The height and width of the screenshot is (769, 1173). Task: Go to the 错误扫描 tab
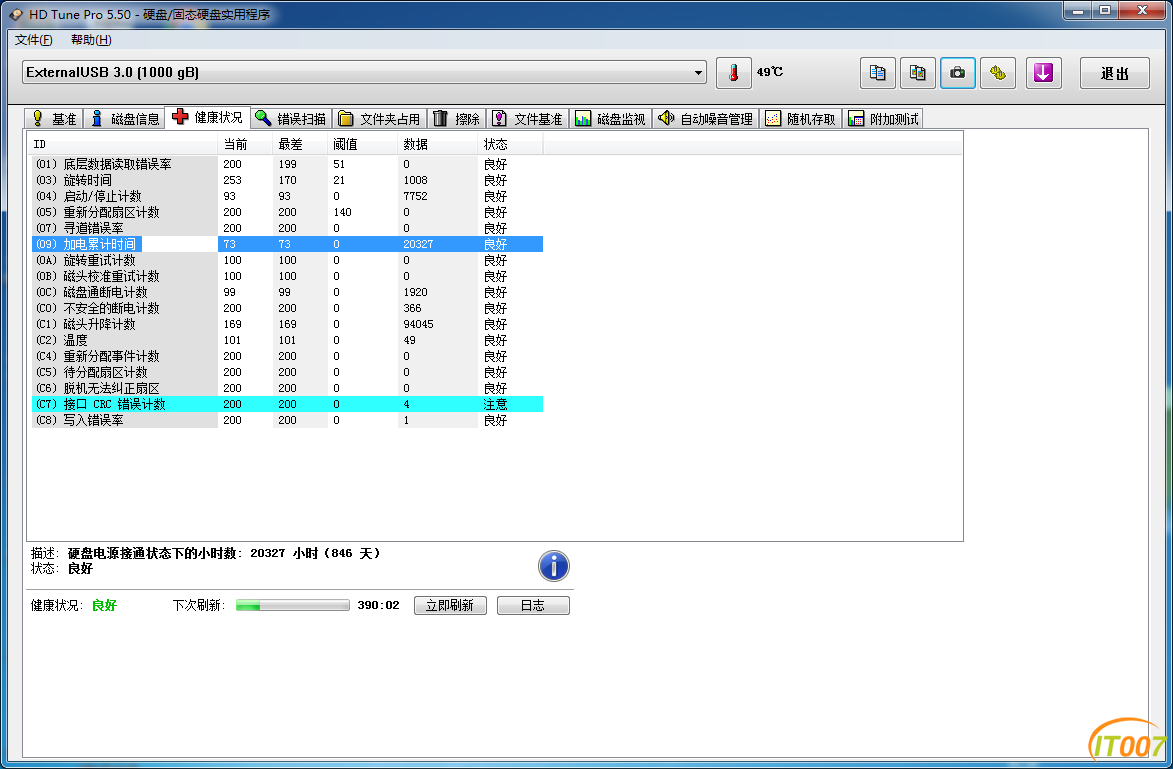pyautogui.click(x=291, y=119)
